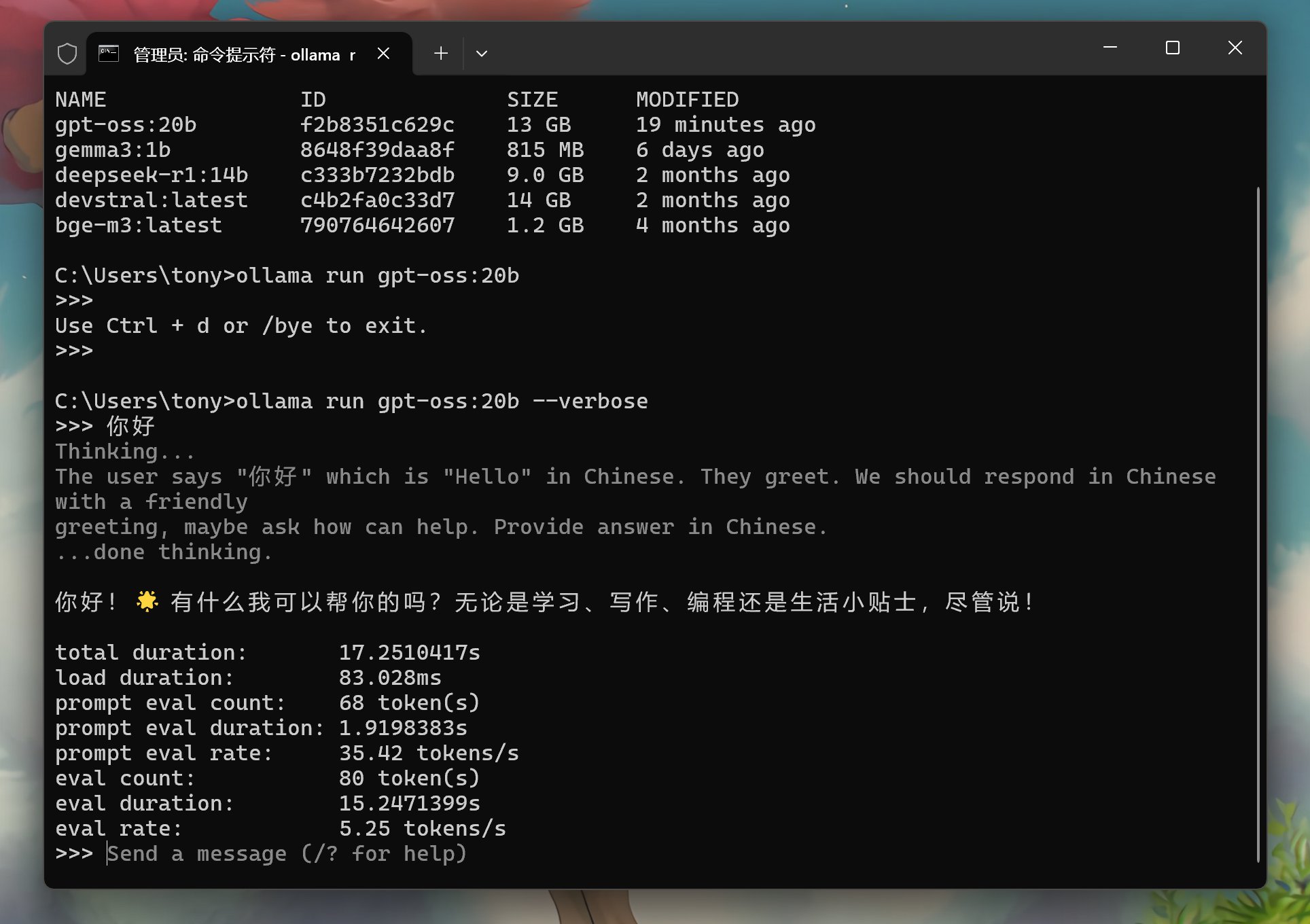Open a new terminal tab
The height and width of the screenshot is (924, 1310).
pyautogui.click(x=441, y=54)
